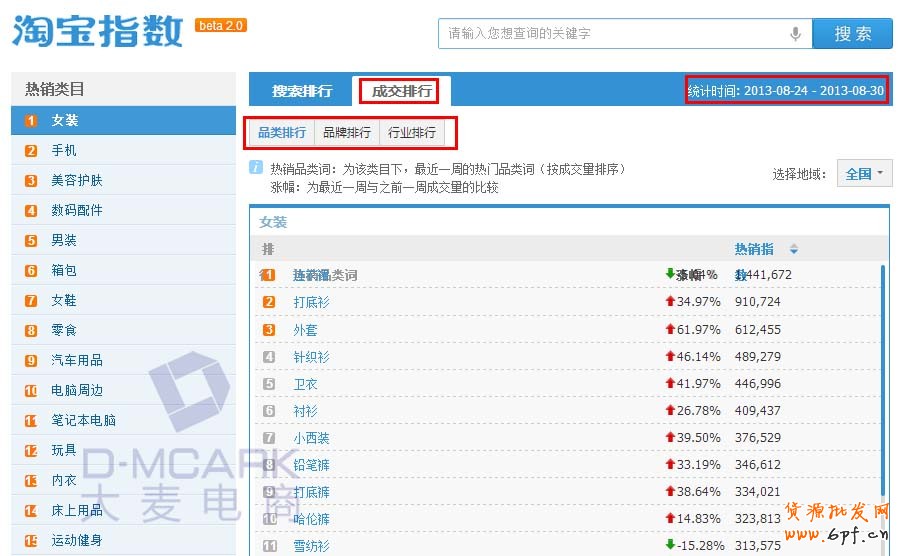Select category 女装 in sidebar
This screenshot has width=899, height=556.
tap(123, 120)
